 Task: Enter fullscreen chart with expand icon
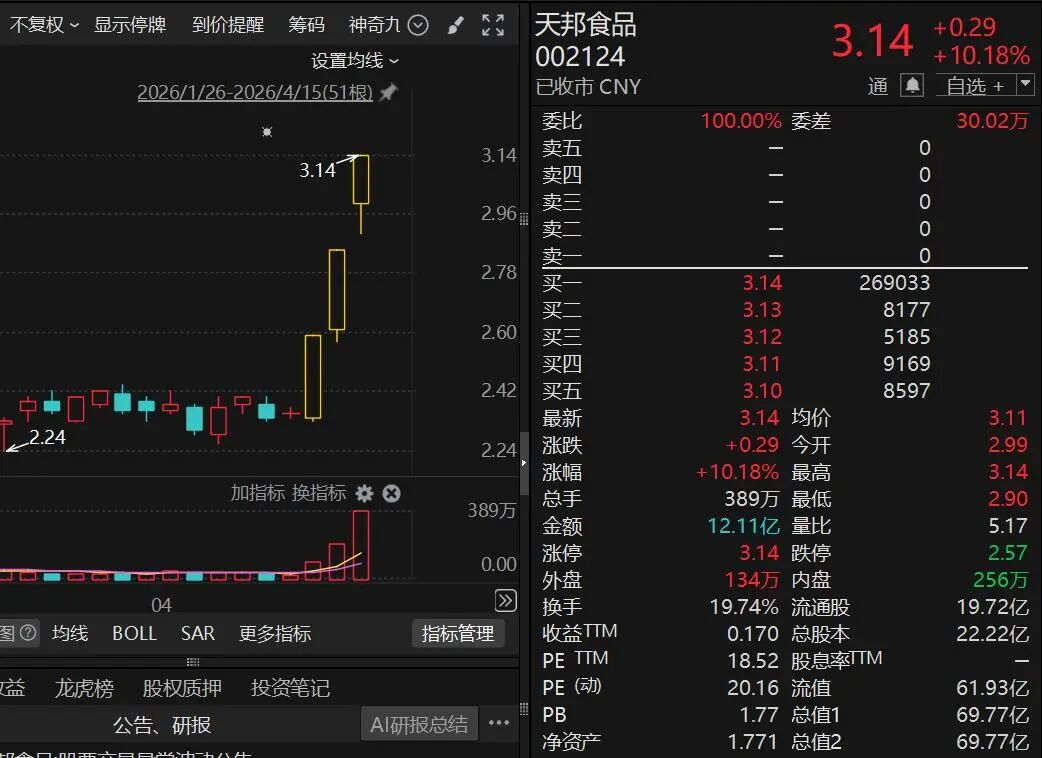point(493,25)
